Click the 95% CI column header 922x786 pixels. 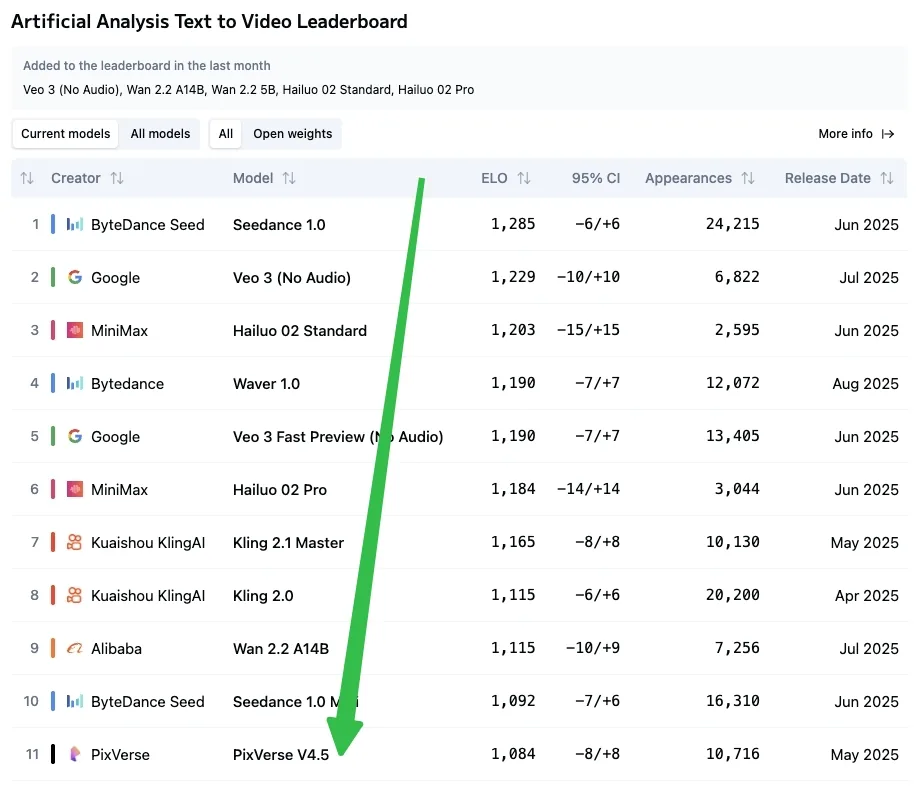click(x=596, y=178)
